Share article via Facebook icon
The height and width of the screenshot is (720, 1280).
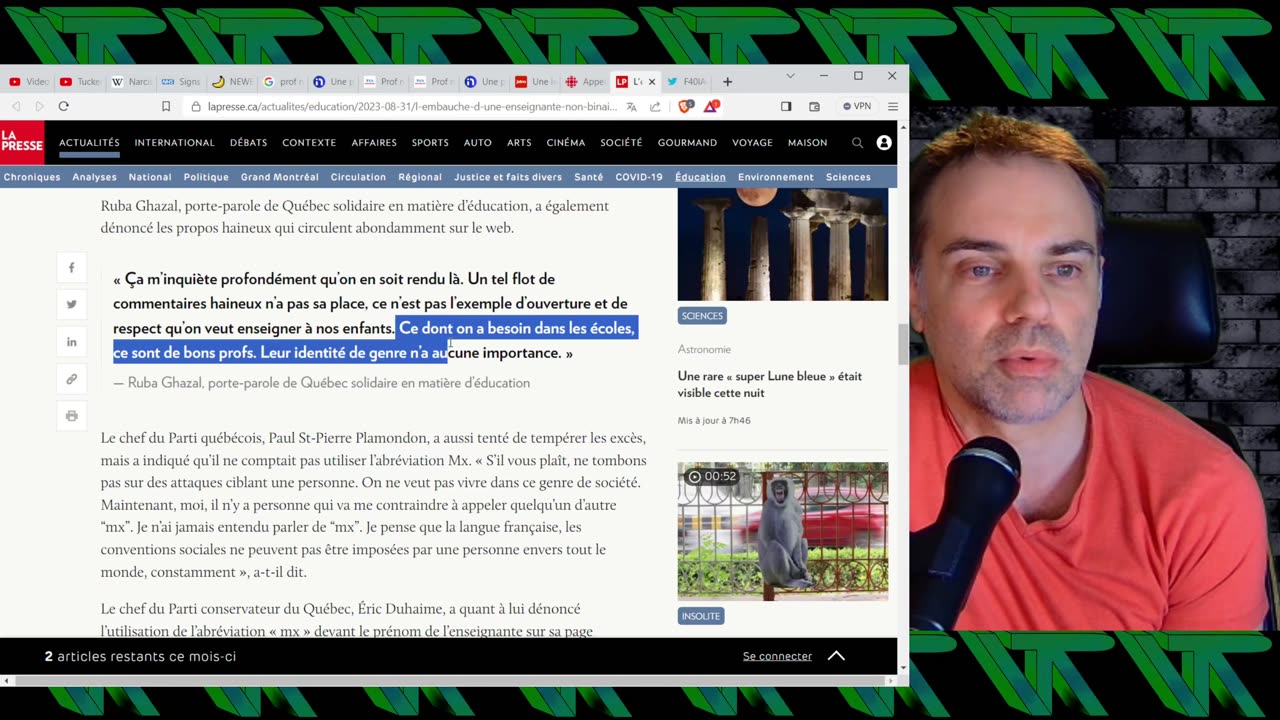point(72,268)
